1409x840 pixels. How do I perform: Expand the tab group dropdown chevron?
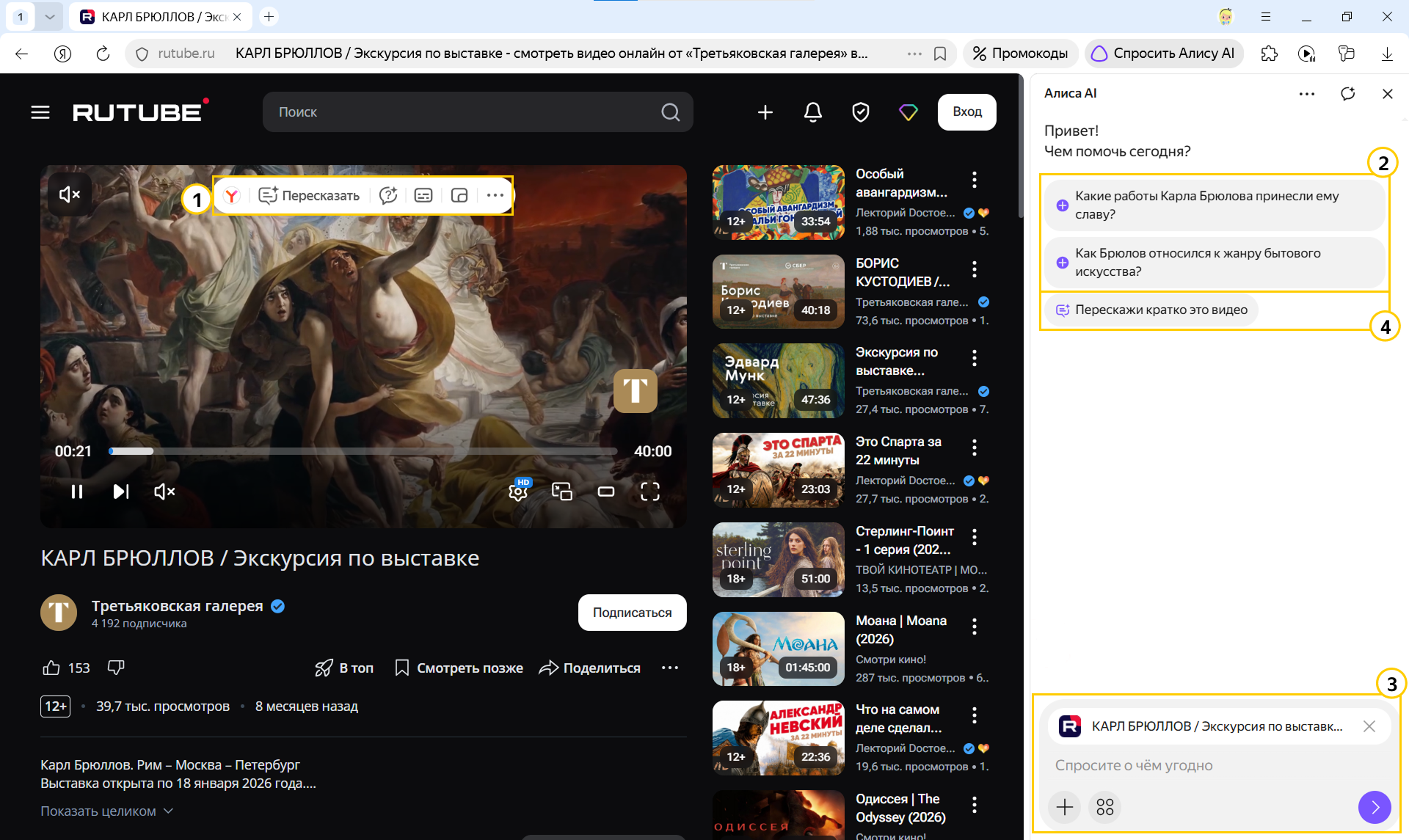click(49, 16)
